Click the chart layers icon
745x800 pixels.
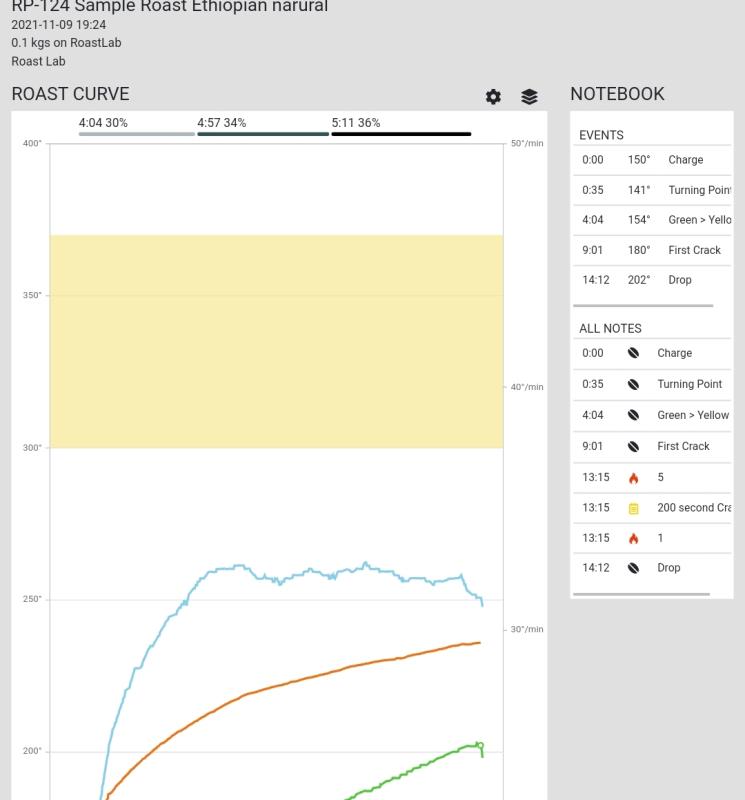click(x=529, y=97)
